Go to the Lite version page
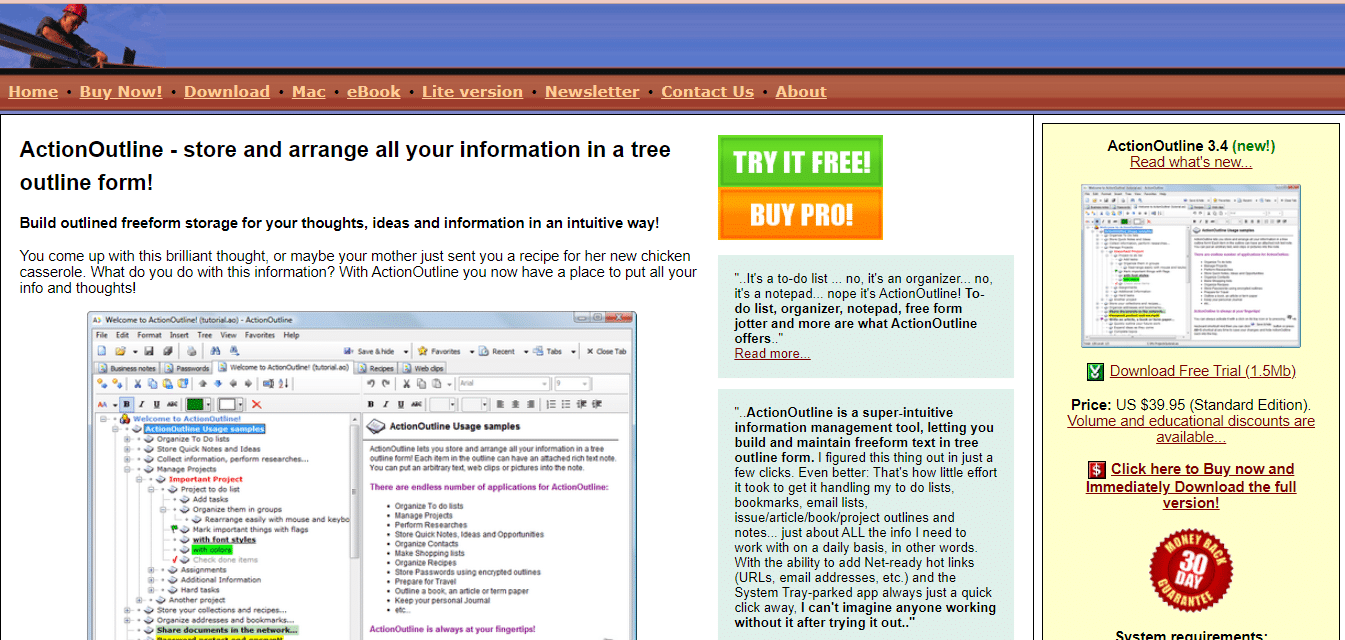 (472, 92)
